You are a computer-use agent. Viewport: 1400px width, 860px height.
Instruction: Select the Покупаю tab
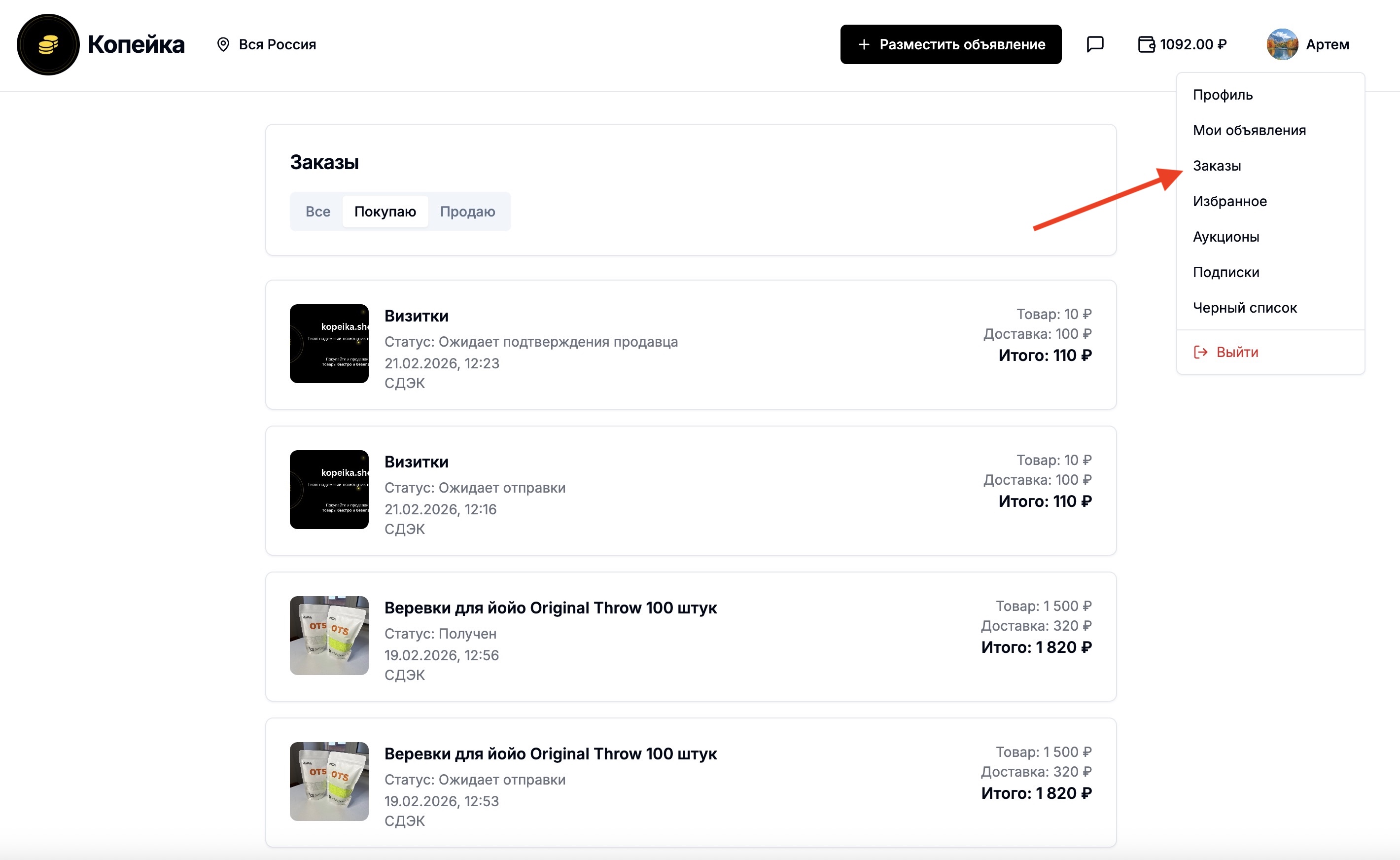pos(385,212)
